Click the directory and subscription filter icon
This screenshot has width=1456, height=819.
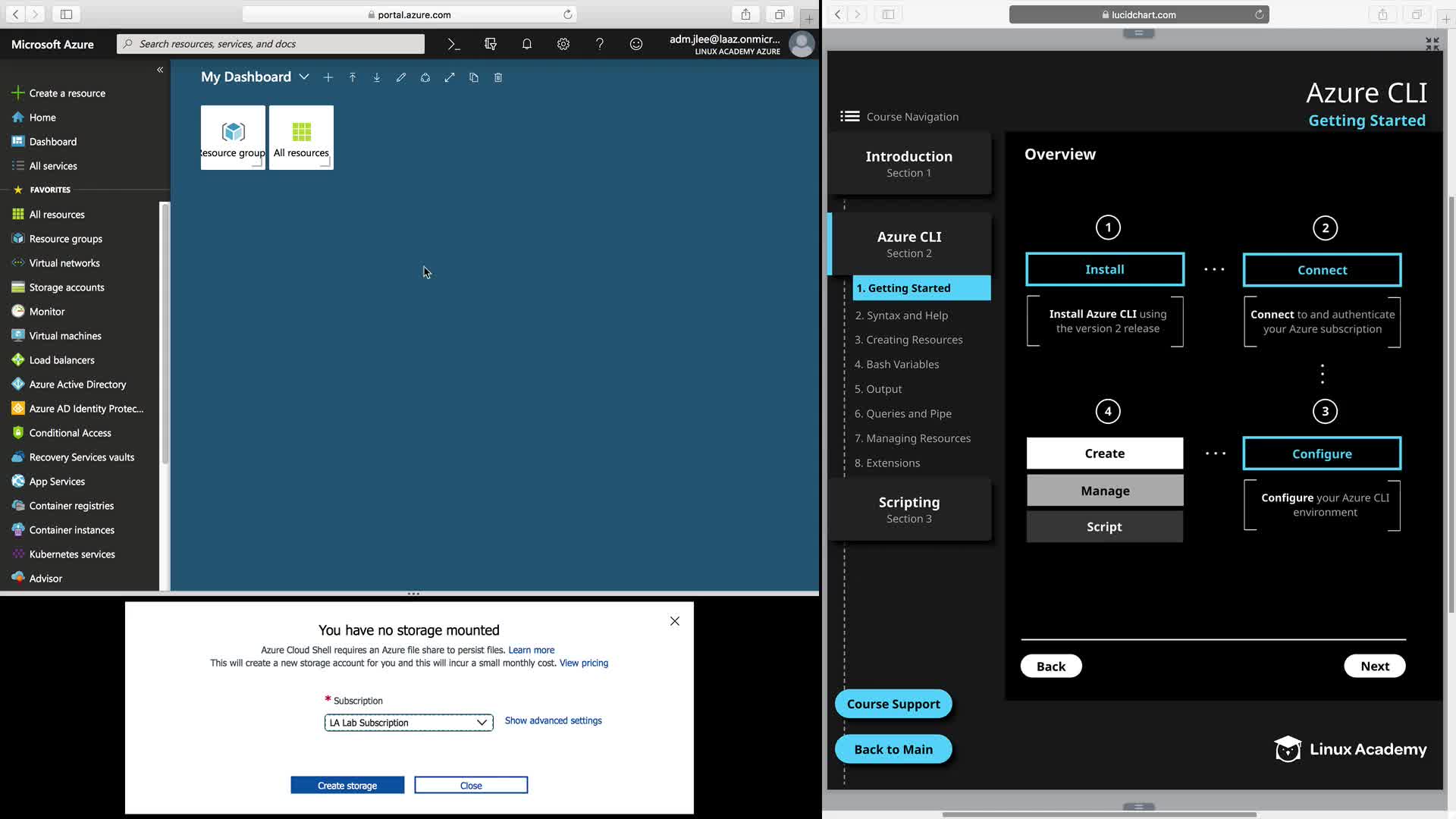coord(490,44)
